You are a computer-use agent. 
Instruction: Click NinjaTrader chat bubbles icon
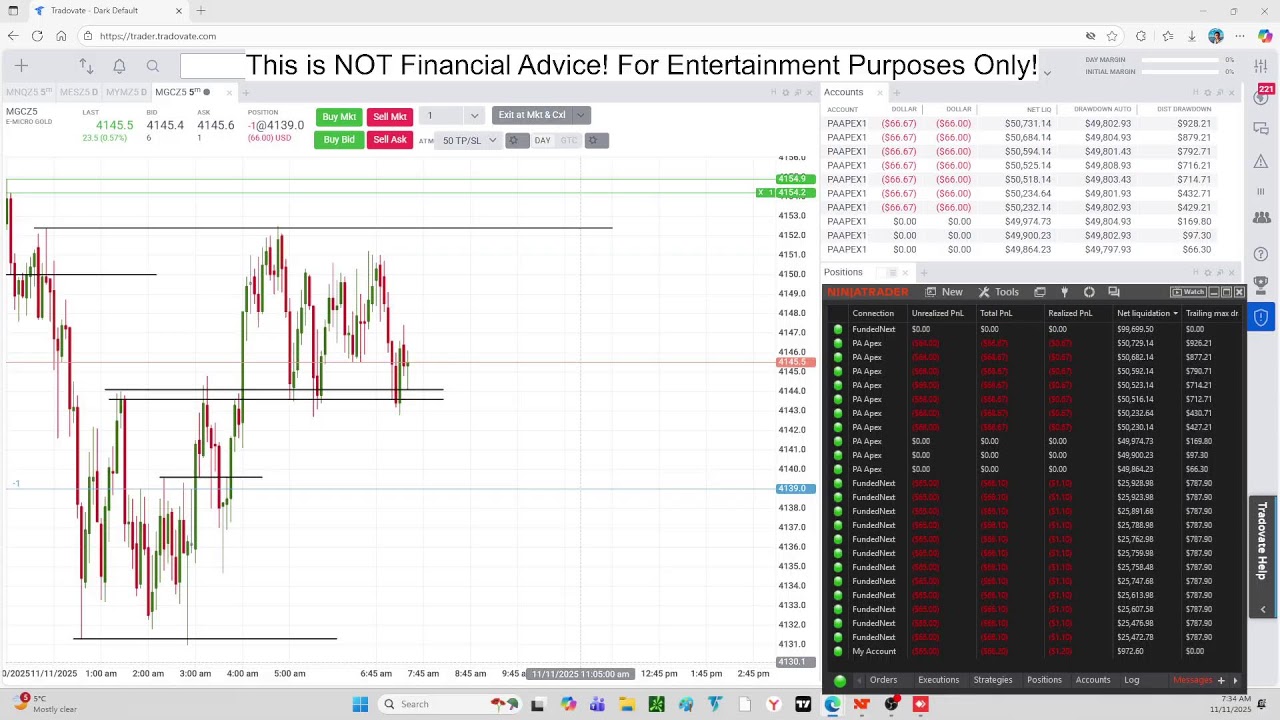pos(1114,292)
